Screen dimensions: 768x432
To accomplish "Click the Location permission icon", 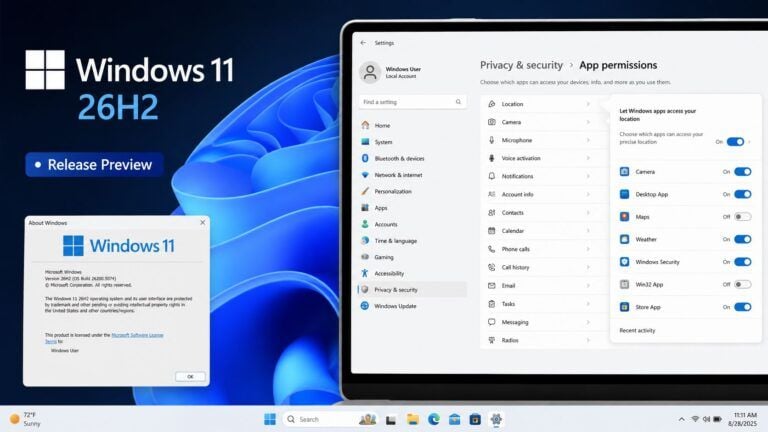I will 492,104.
